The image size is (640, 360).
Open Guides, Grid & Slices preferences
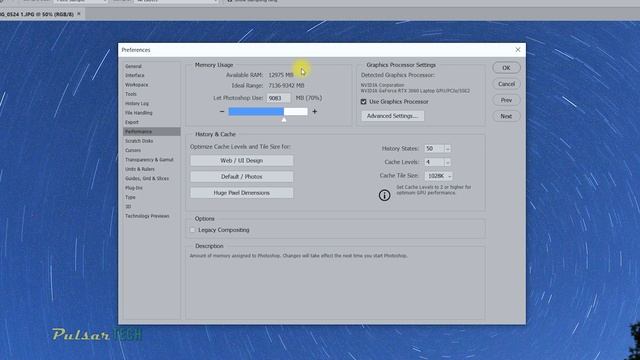(147, 178)
